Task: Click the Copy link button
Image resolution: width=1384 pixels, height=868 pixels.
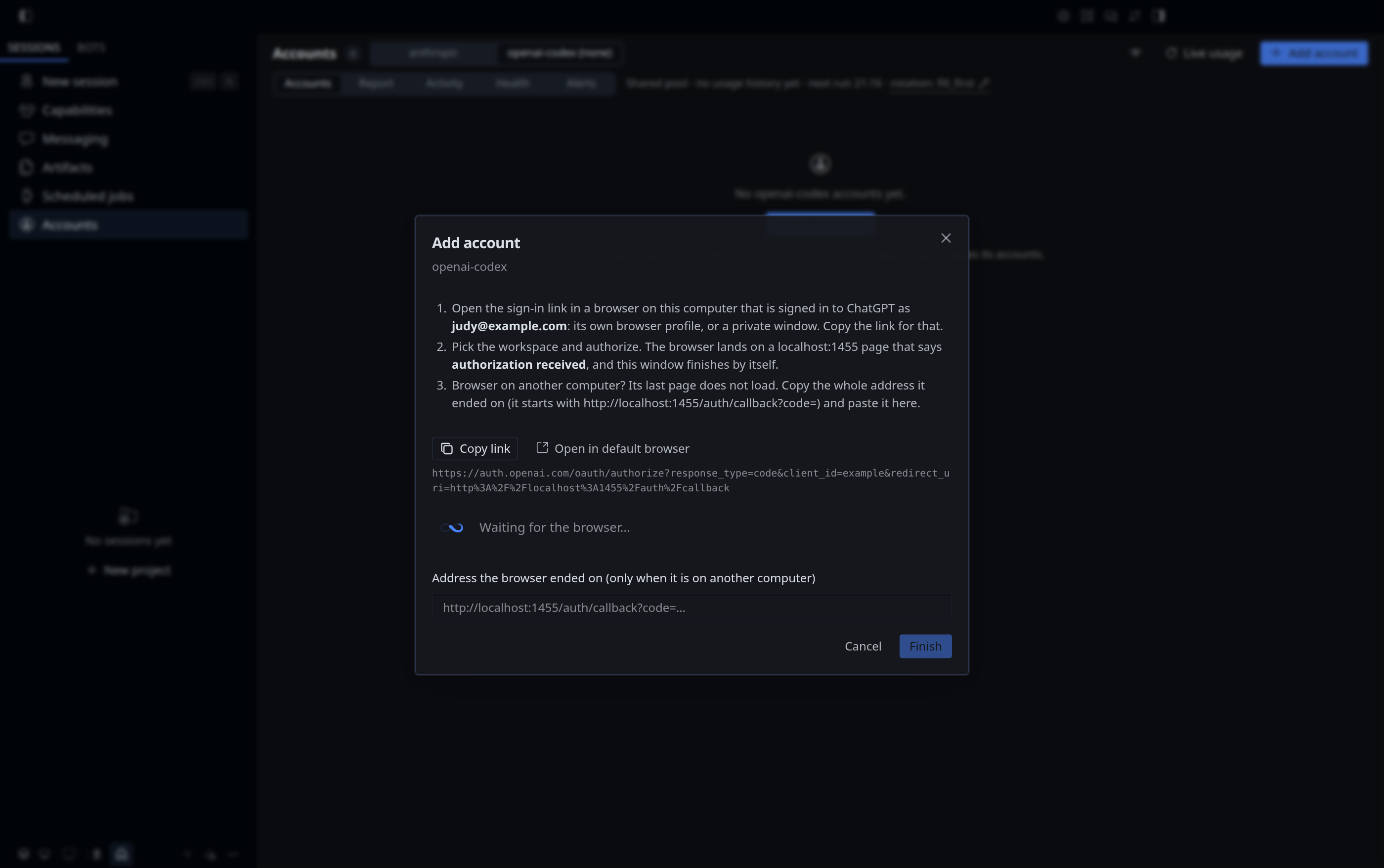Action: [x=475, y=448]
